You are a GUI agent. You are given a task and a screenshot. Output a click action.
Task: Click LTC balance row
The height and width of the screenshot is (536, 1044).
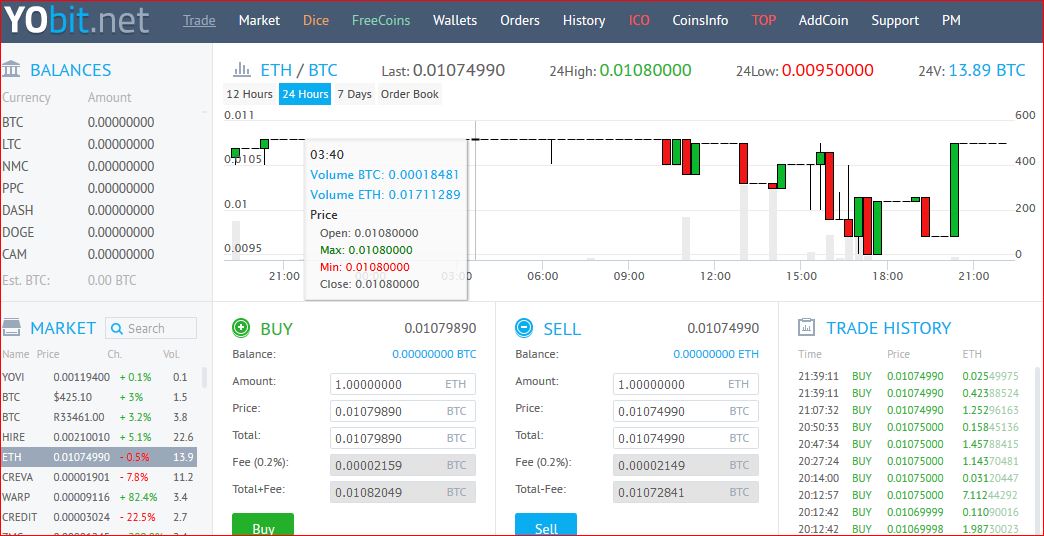(79, 144)
